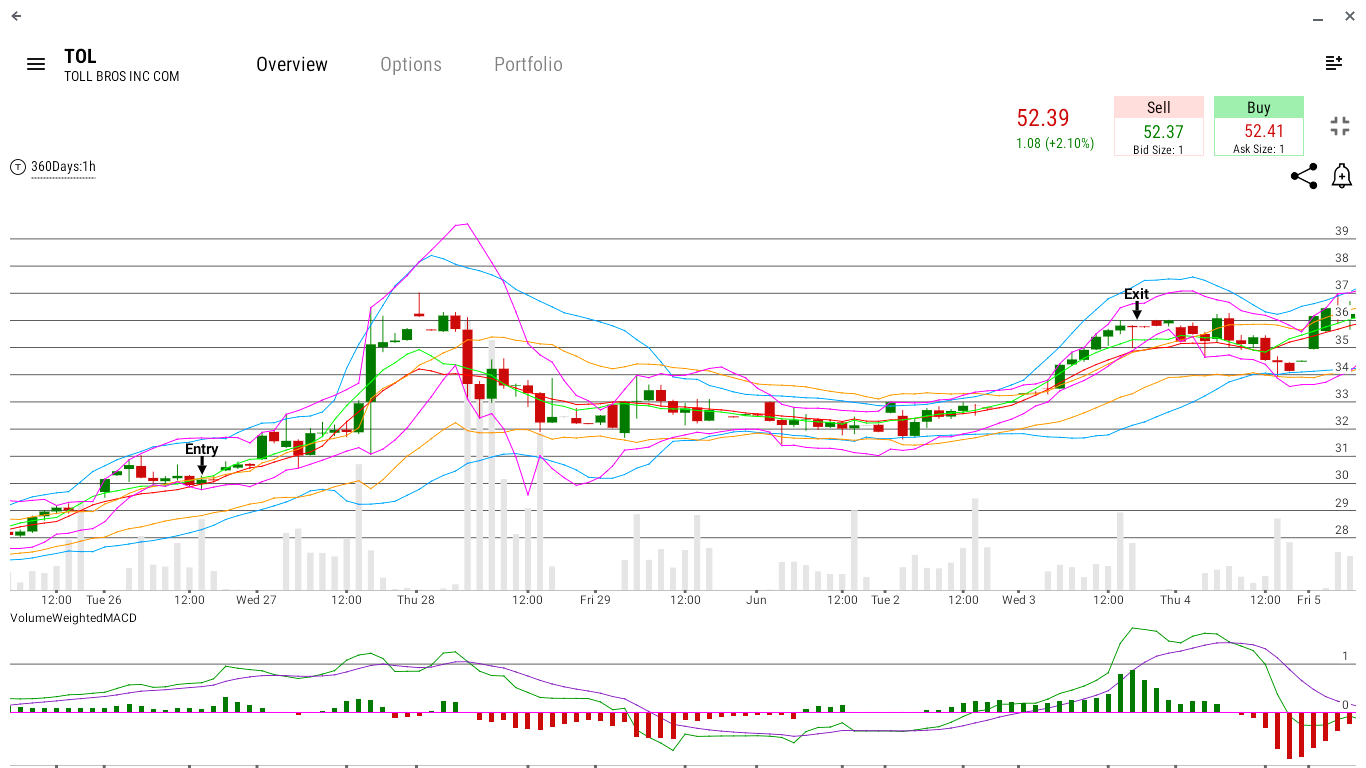Click the 1.08 (+2.10%) change value
This screenshot has height=768, width=1366.
click(x=1055, y=144)
